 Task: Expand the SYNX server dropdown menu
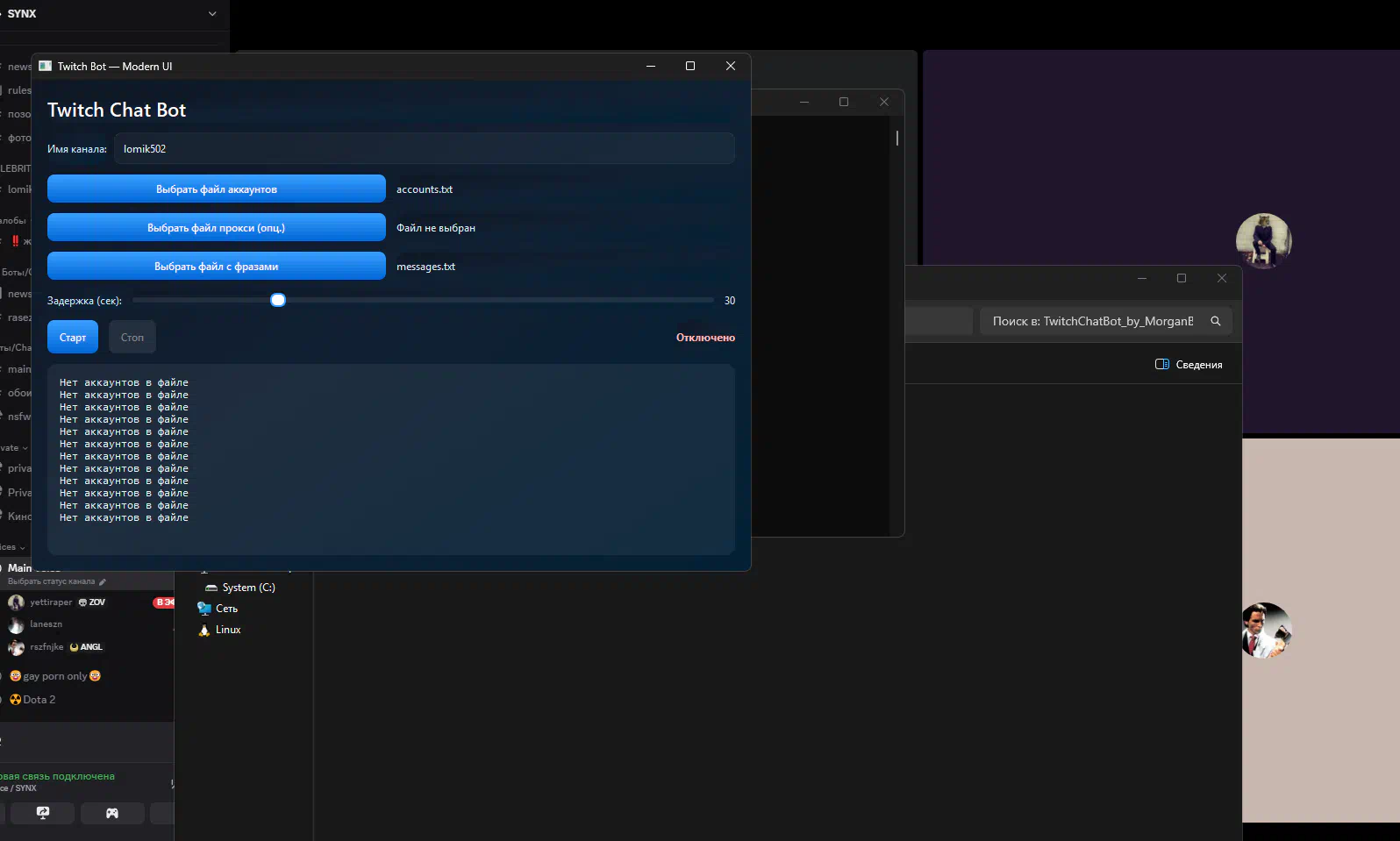coord(211,14)
